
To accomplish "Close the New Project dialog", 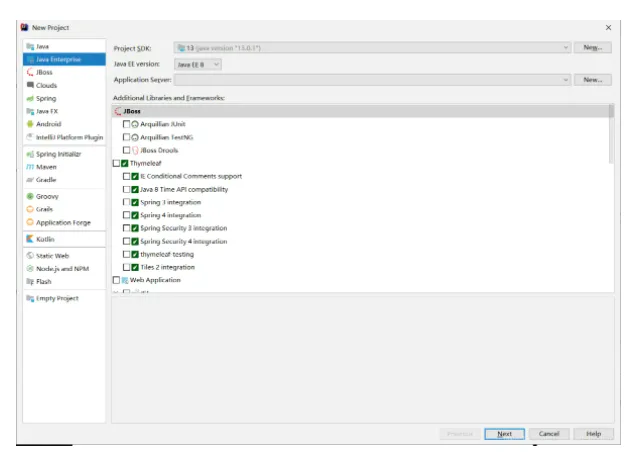I will point(608,27).
